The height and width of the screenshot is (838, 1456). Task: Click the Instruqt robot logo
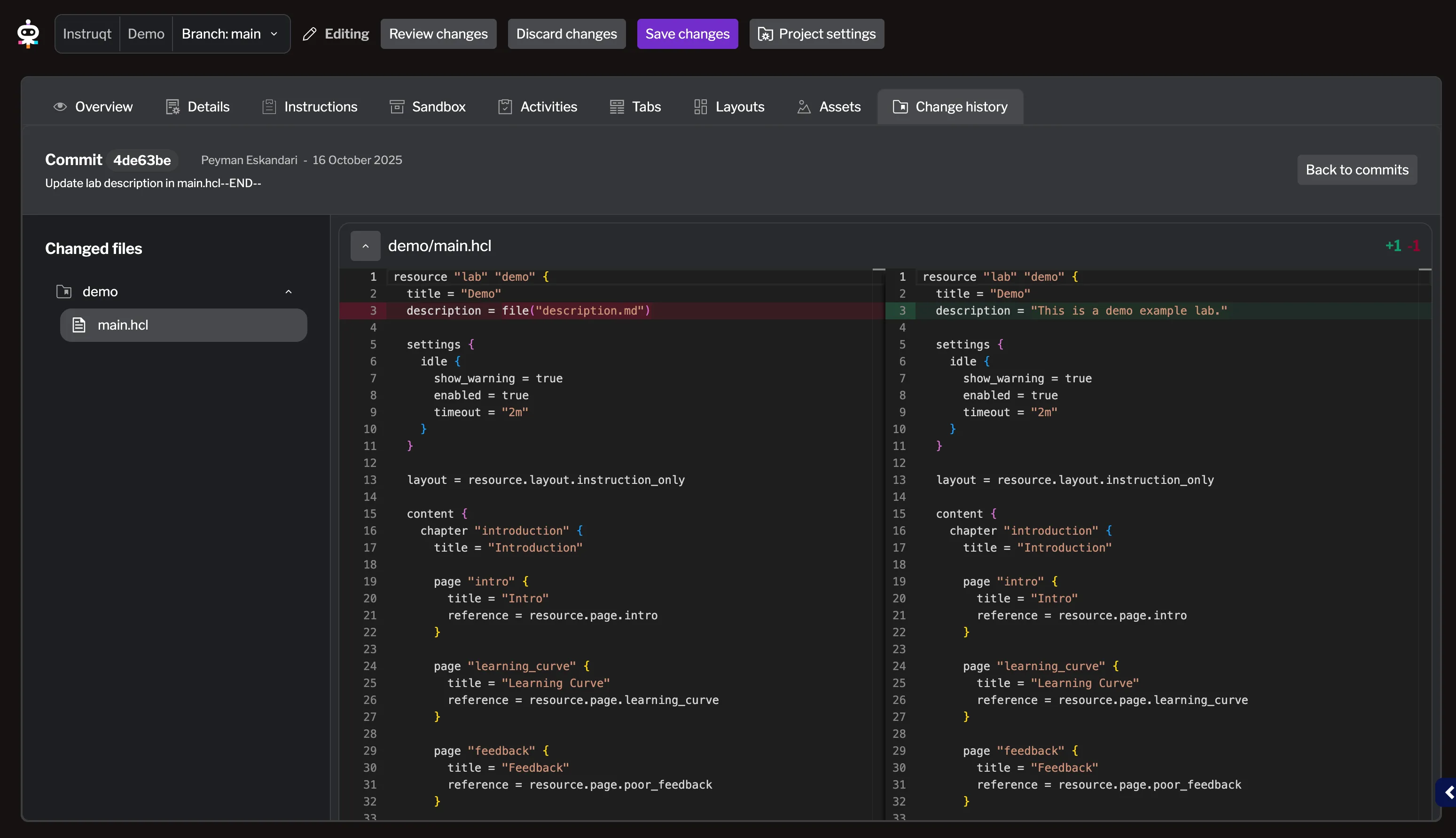tap(27, 33)
